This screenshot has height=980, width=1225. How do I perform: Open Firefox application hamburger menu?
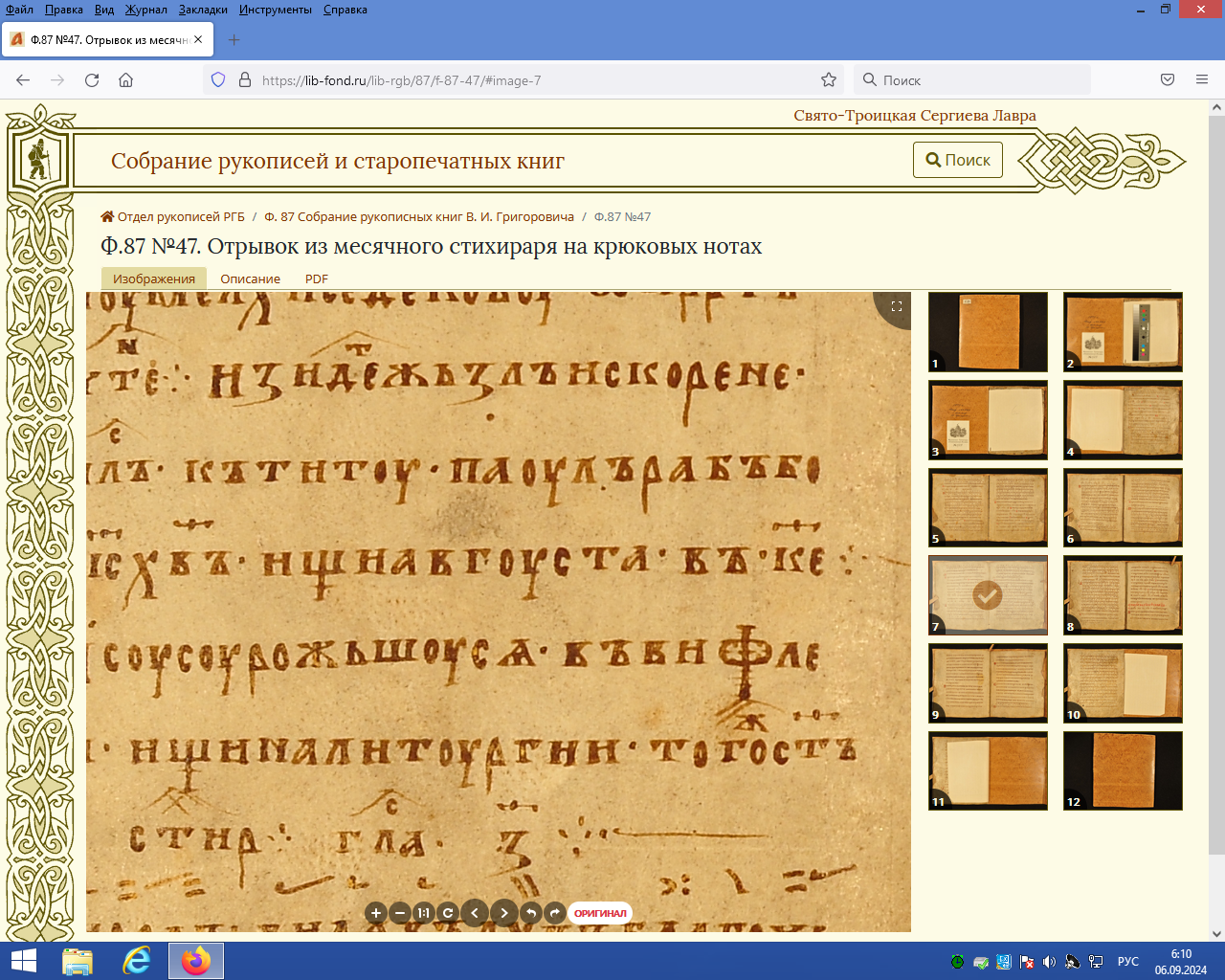tap(1202, 80)
